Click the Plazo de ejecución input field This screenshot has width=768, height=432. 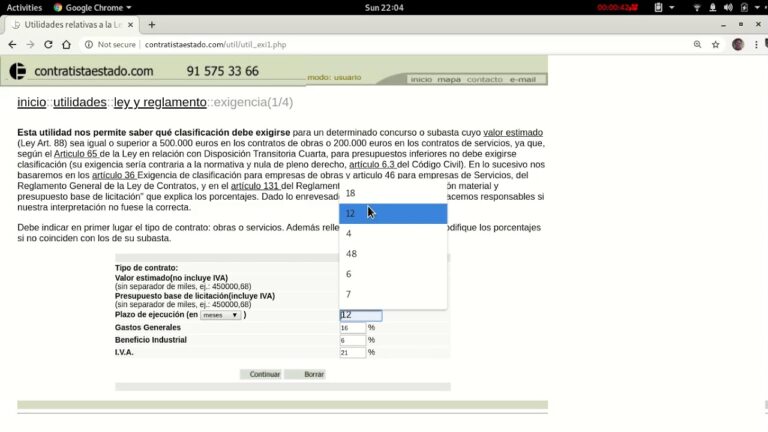(361, 315)
